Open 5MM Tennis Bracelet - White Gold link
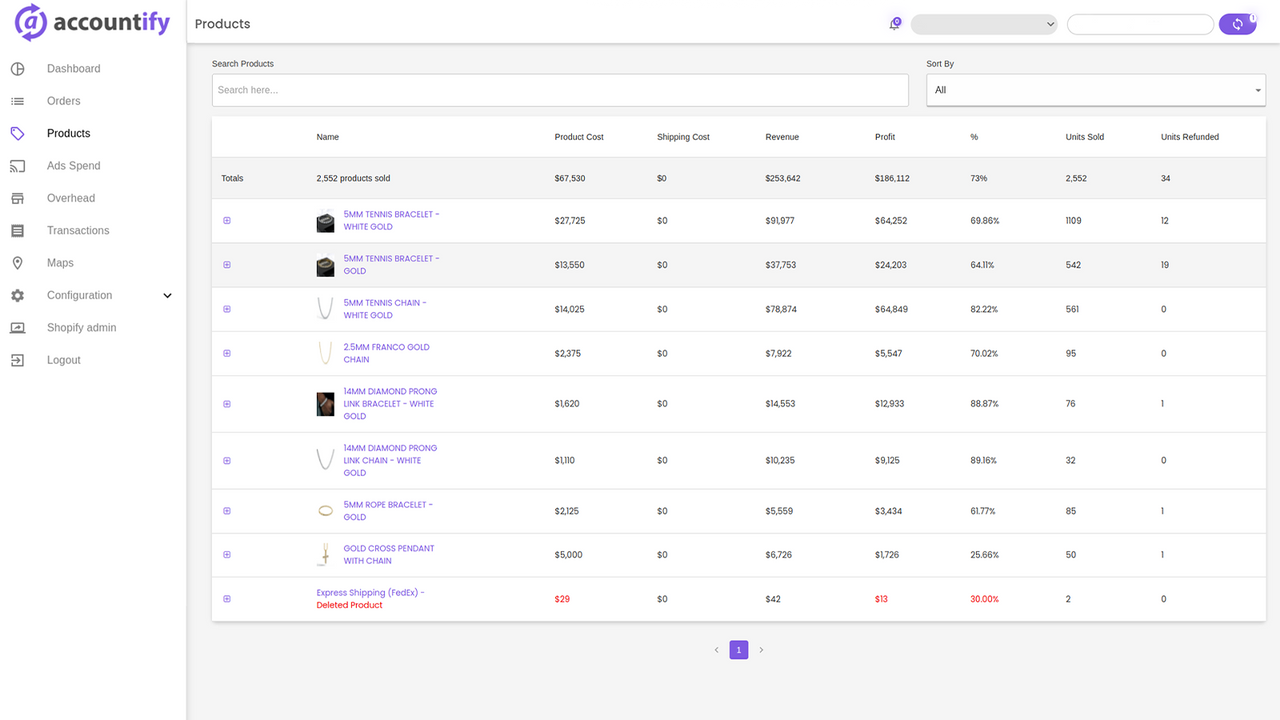The image size is (1280, 720). 392,221
